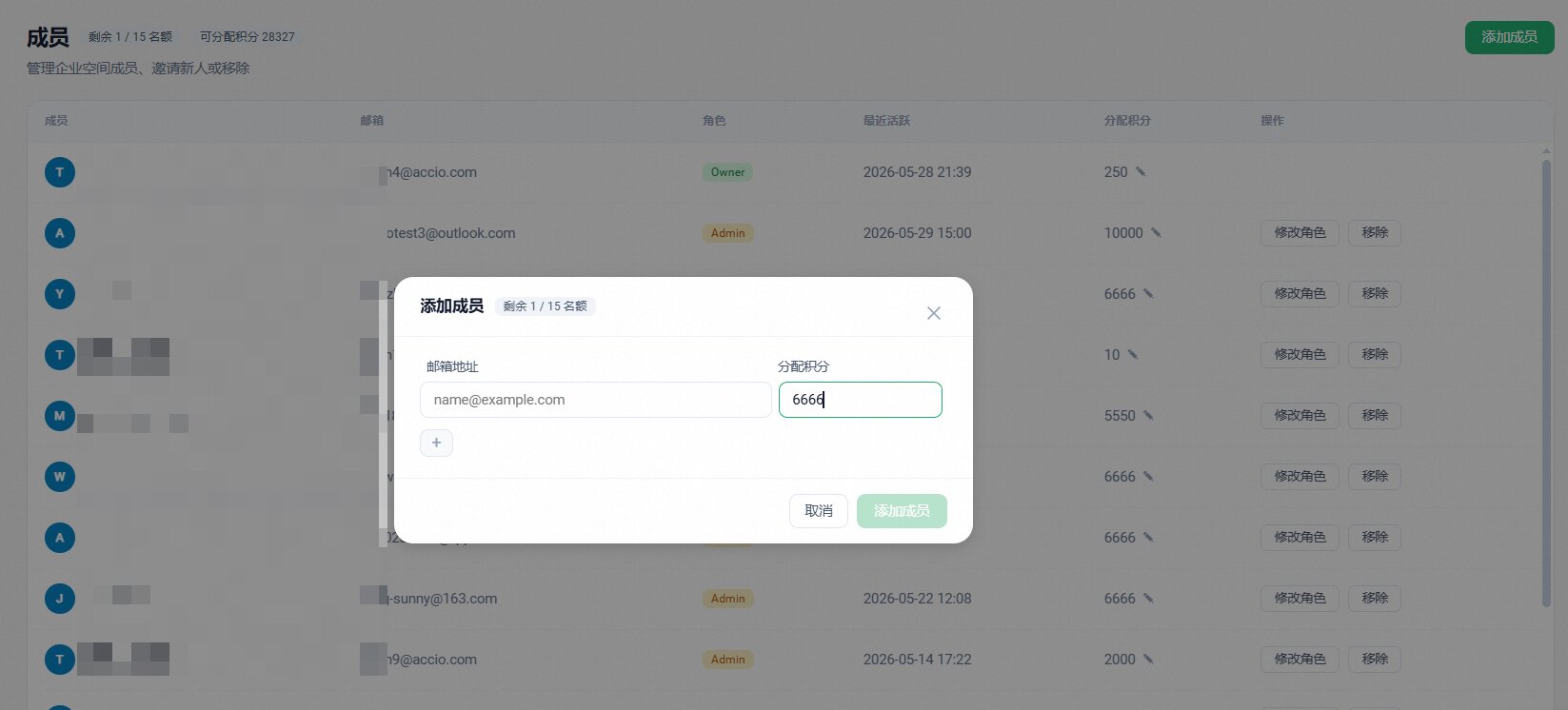Edit points pencil in W avatar row
The image size is (1568, 710).
(x=1148, y=477)
